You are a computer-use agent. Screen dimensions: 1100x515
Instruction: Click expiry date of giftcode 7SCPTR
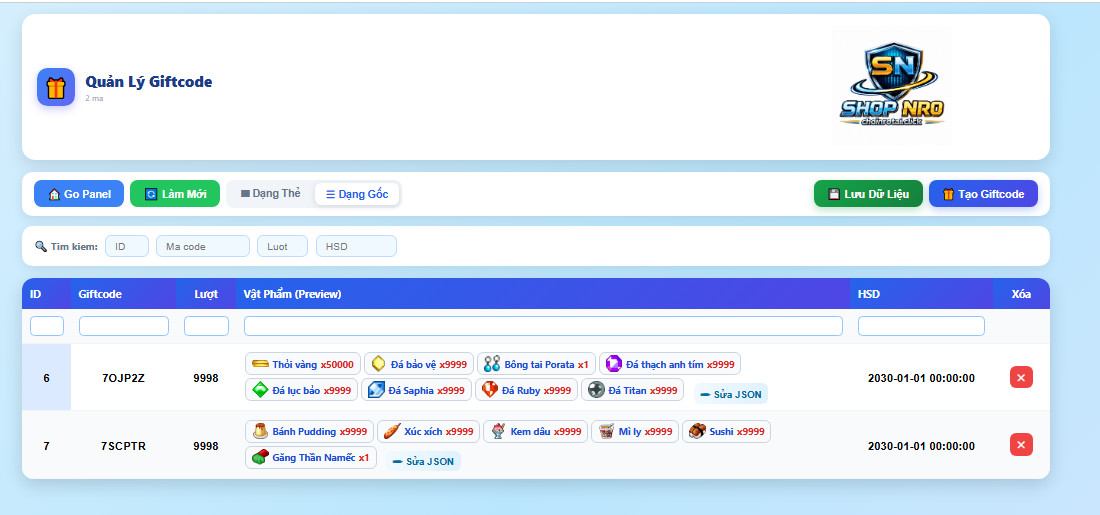pyautogui.click(x=921, y=446)
